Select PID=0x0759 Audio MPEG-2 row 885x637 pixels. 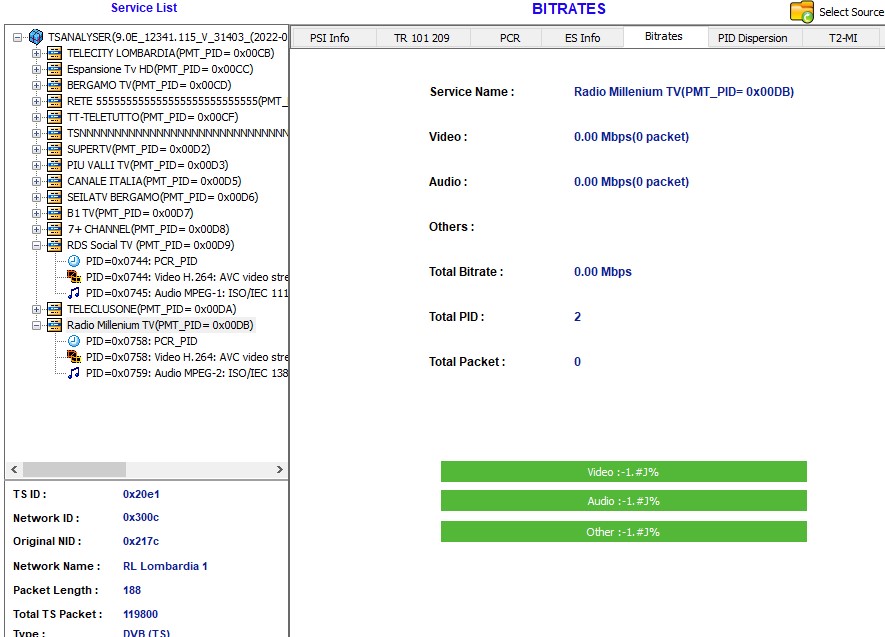click(x=187, y=373)
